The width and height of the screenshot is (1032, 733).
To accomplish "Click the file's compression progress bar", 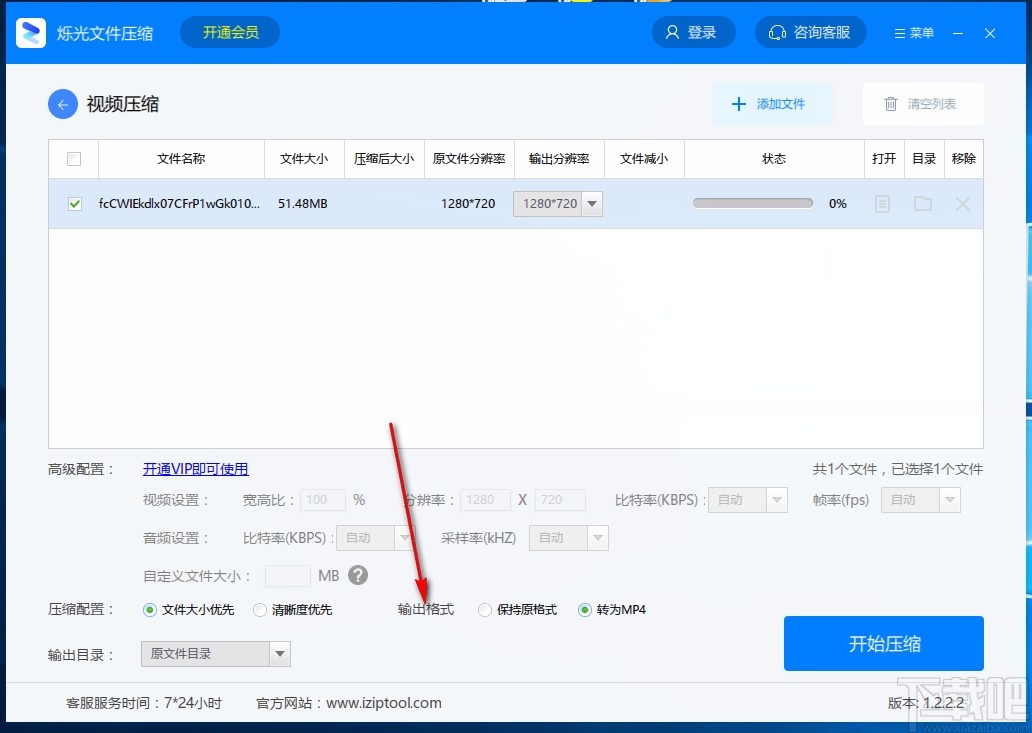I will 752,202.
